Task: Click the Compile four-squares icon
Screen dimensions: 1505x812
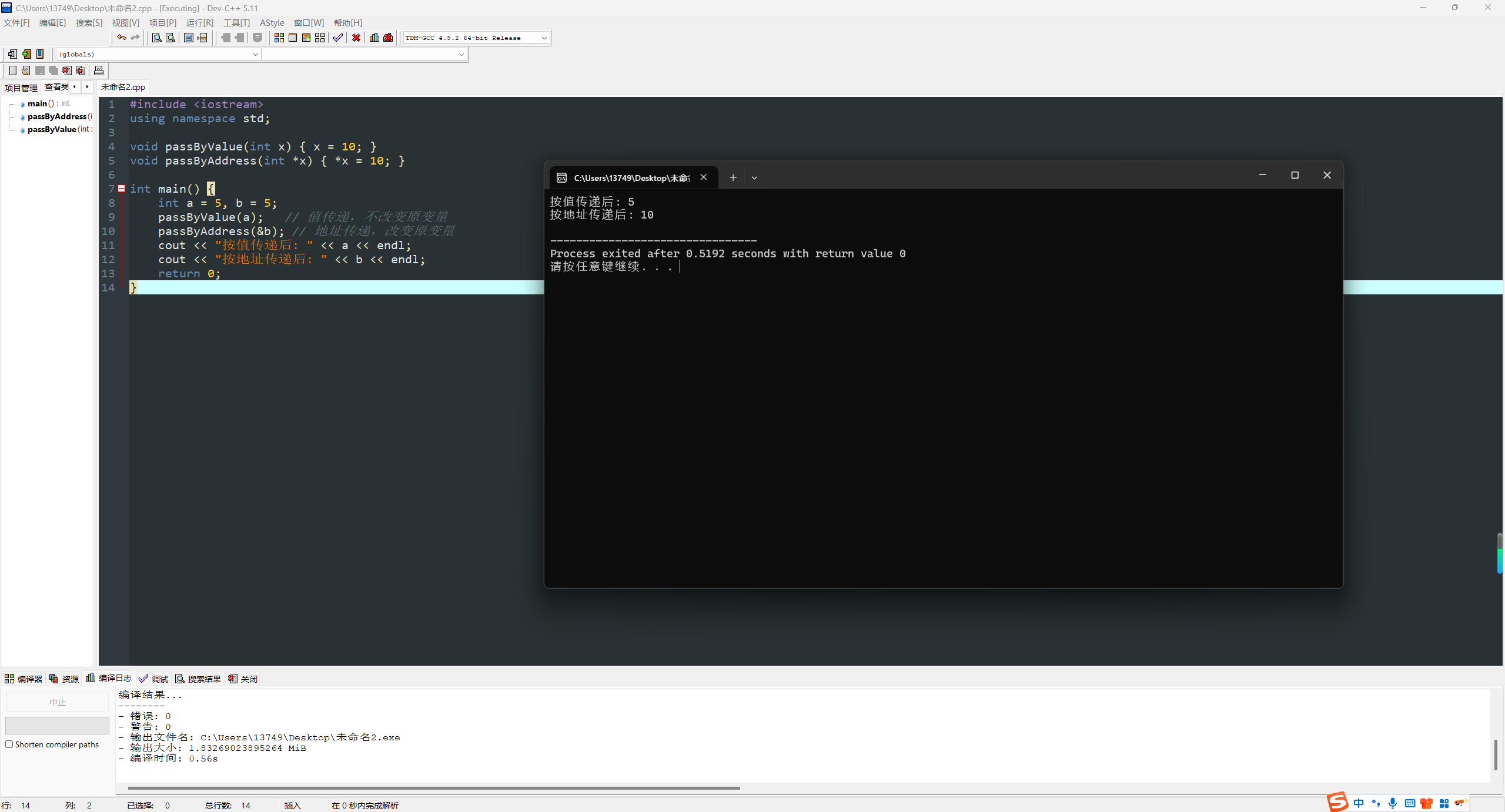Action: click(x=279, y=38)
